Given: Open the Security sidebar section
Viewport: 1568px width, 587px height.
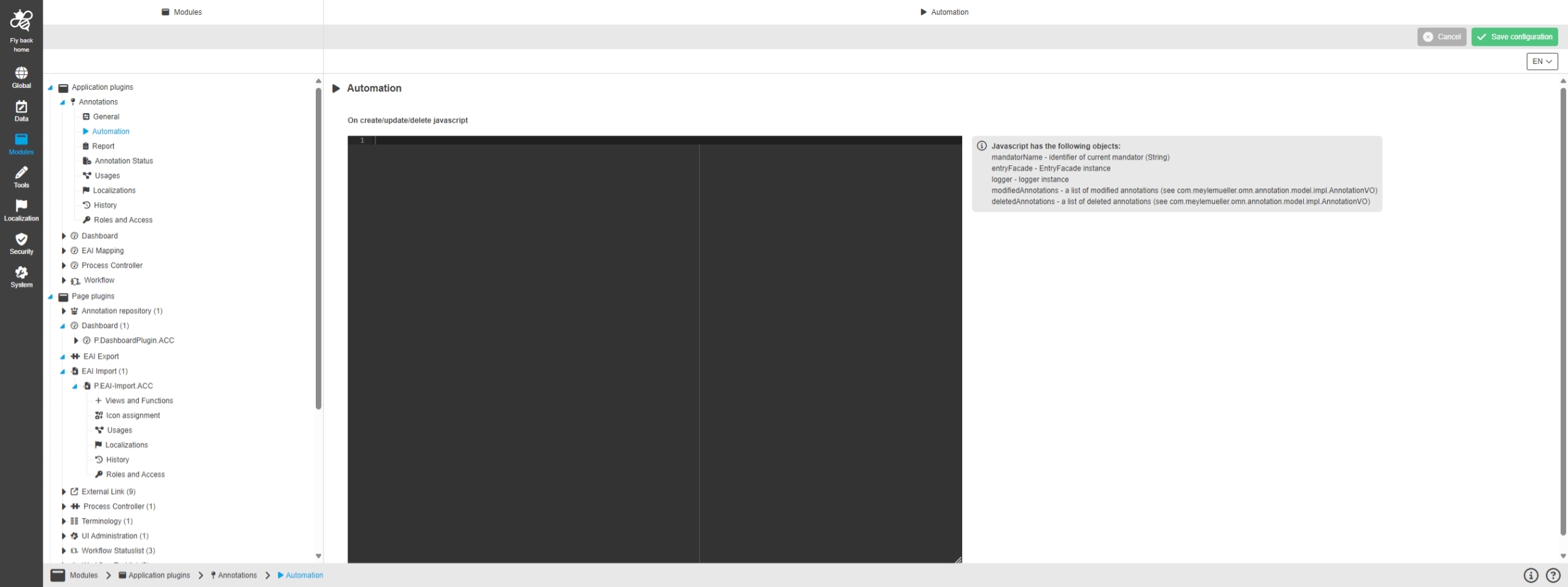Looking at the screenshot, I should [21, 243].
